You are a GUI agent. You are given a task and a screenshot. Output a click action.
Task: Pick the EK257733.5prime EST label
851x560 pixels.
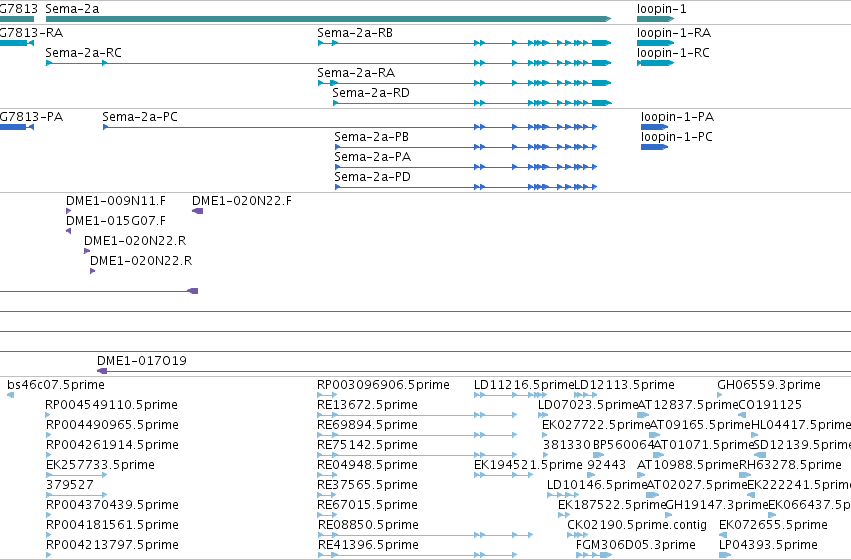tap(100, 465)
